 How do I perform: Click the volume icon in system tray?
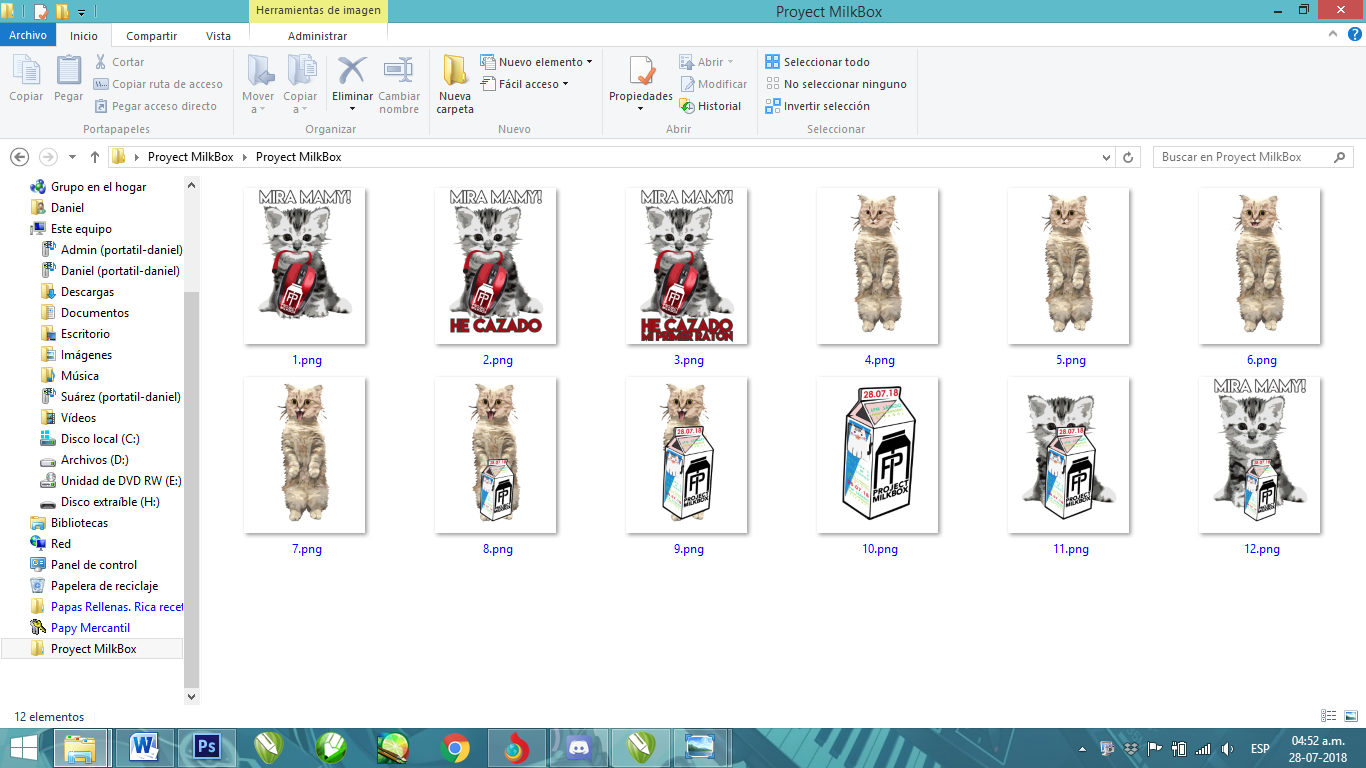coord(1227,748)
